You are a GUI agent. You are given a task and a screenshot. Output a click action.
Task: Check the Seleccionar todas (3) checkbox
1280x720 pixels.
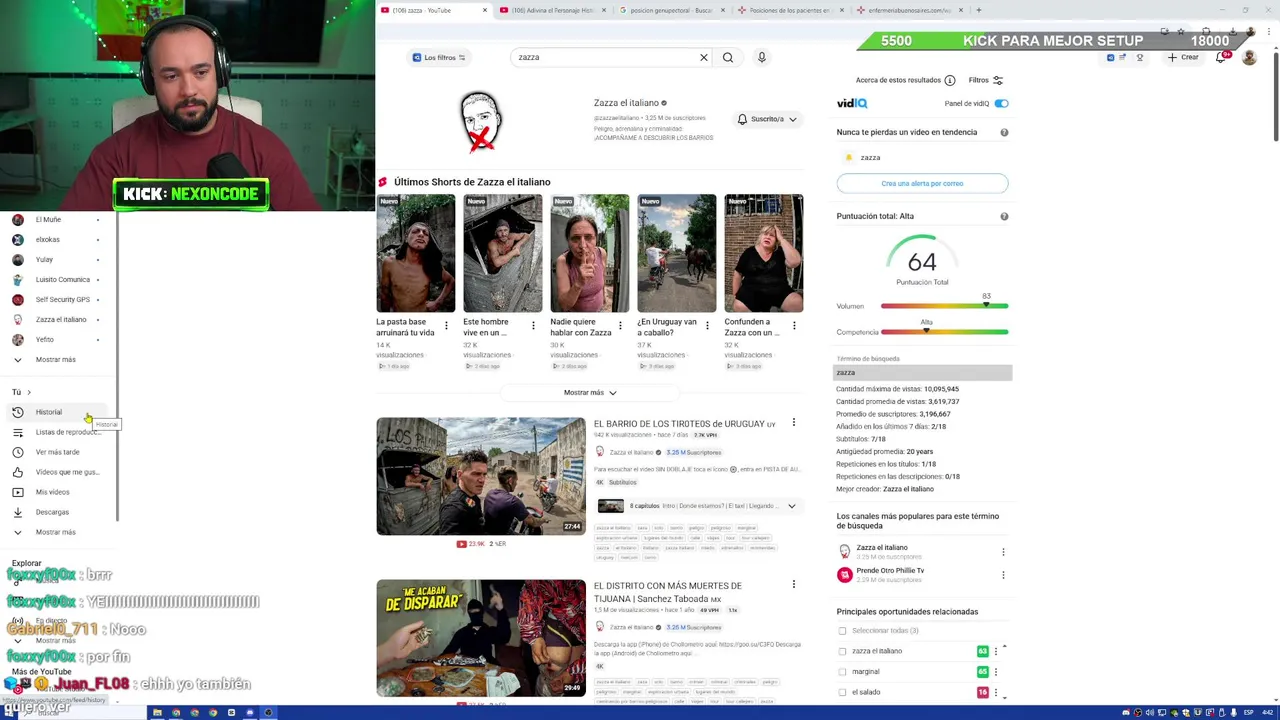[842, 631]
